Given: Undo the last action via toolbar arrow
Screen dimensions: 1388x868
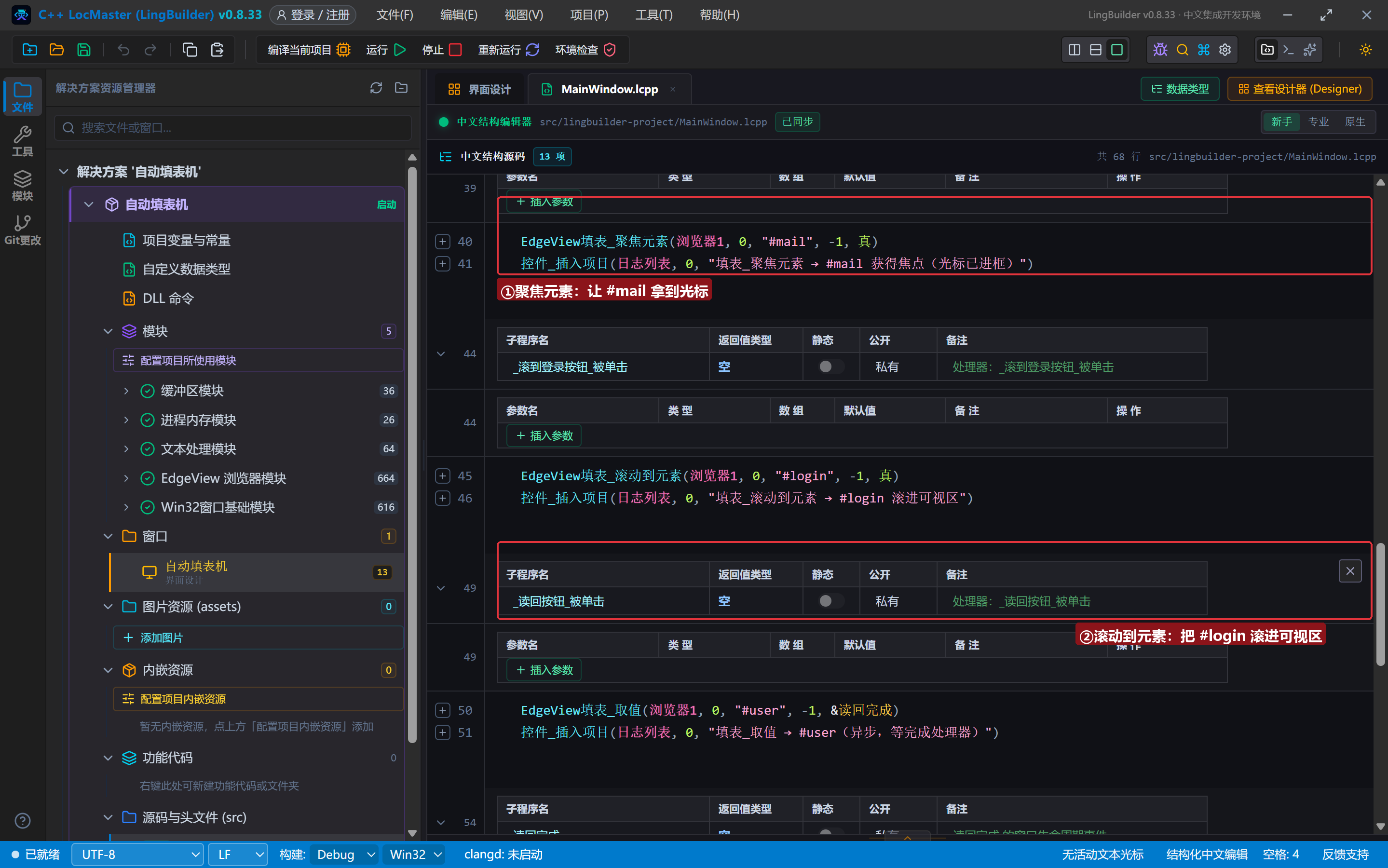Looking at the screenshot, I should click(123, 50).
